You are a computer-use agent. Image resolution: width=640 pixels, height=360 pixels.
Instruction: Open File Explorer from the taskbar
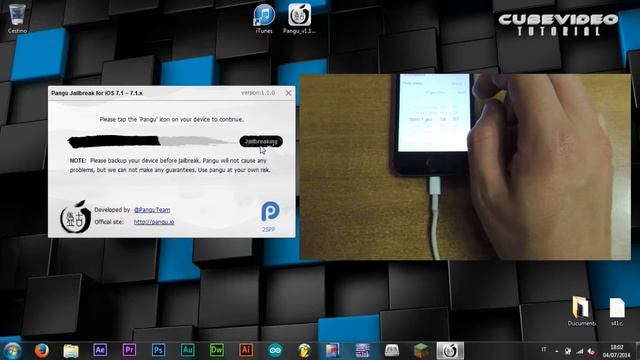click(x=71, y=351)
